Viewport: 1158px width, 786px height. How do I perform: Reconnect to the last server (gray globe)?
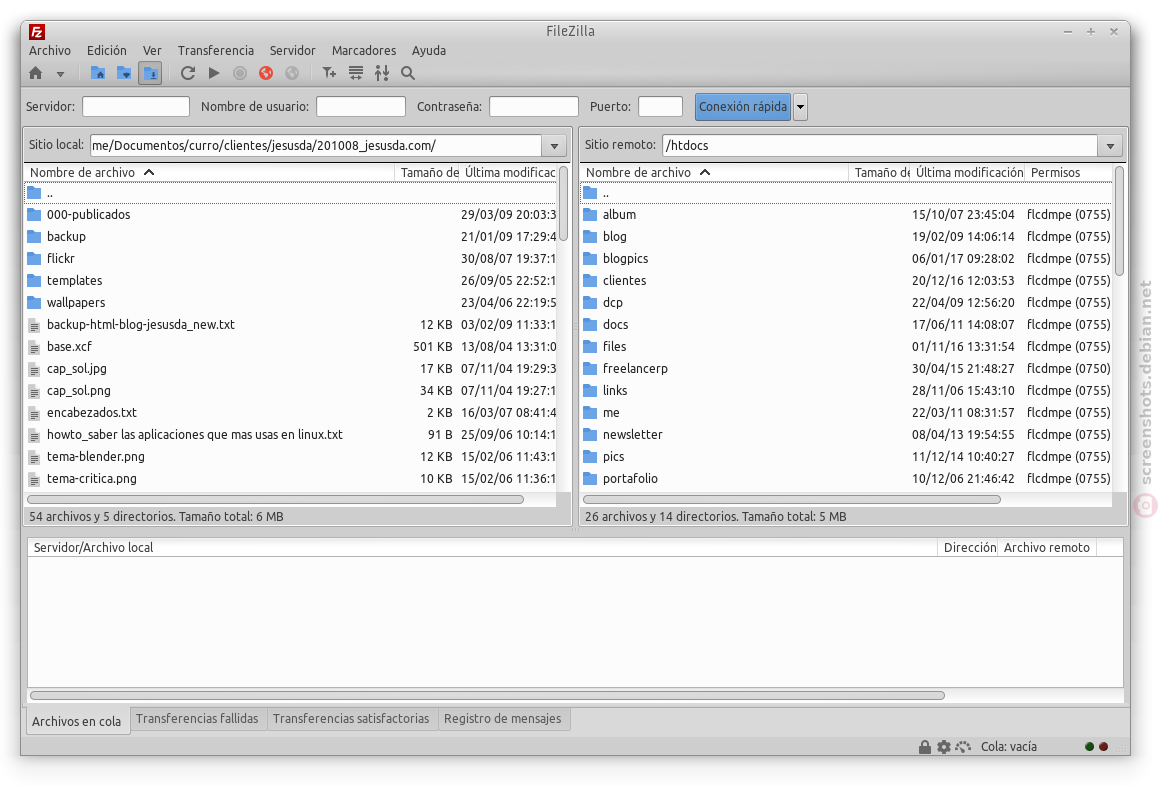(292, 73)
